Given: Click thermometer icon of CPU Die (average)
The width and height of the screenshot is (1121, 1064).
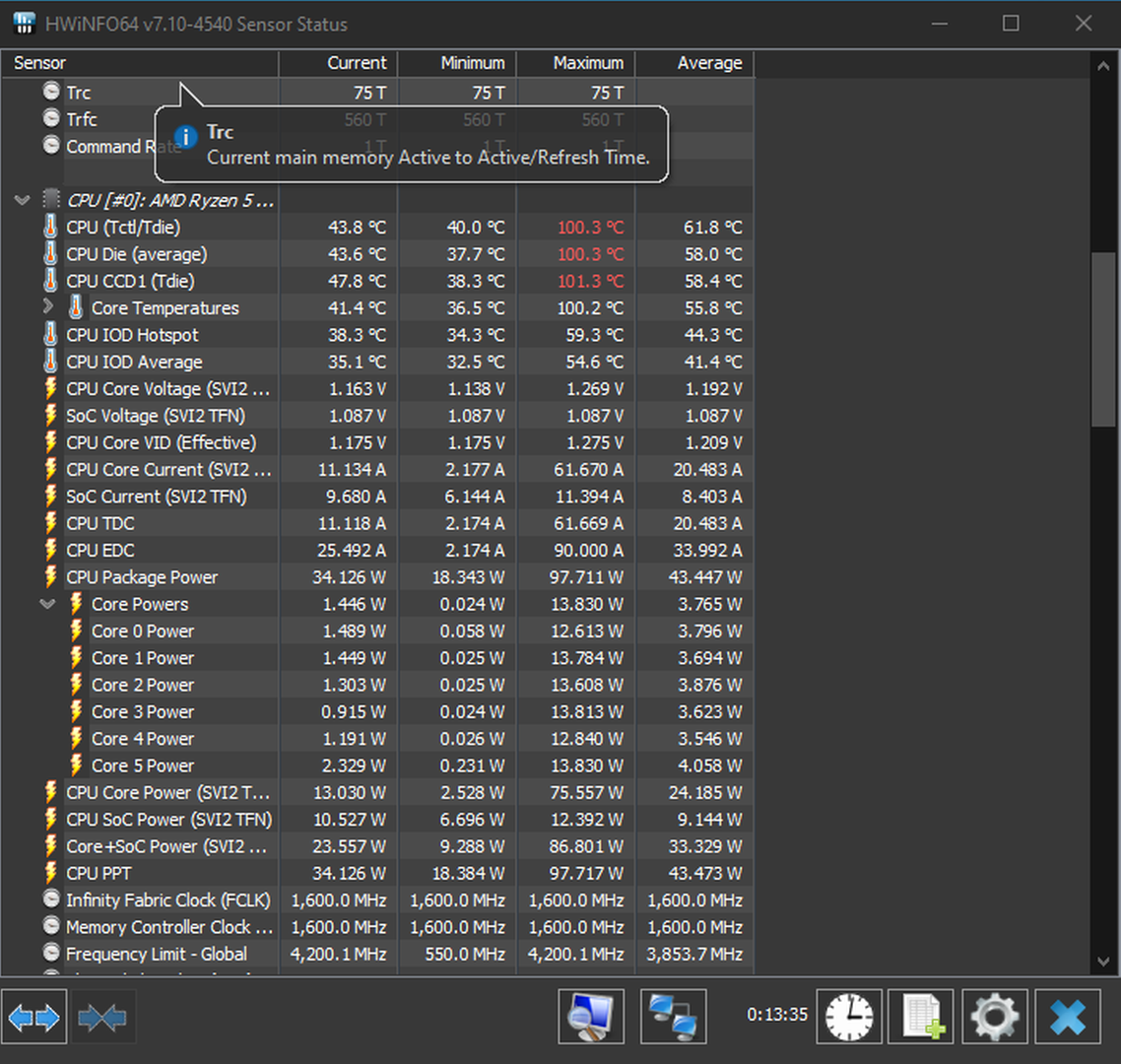Looking at the screenshot, I should [50, 254].
